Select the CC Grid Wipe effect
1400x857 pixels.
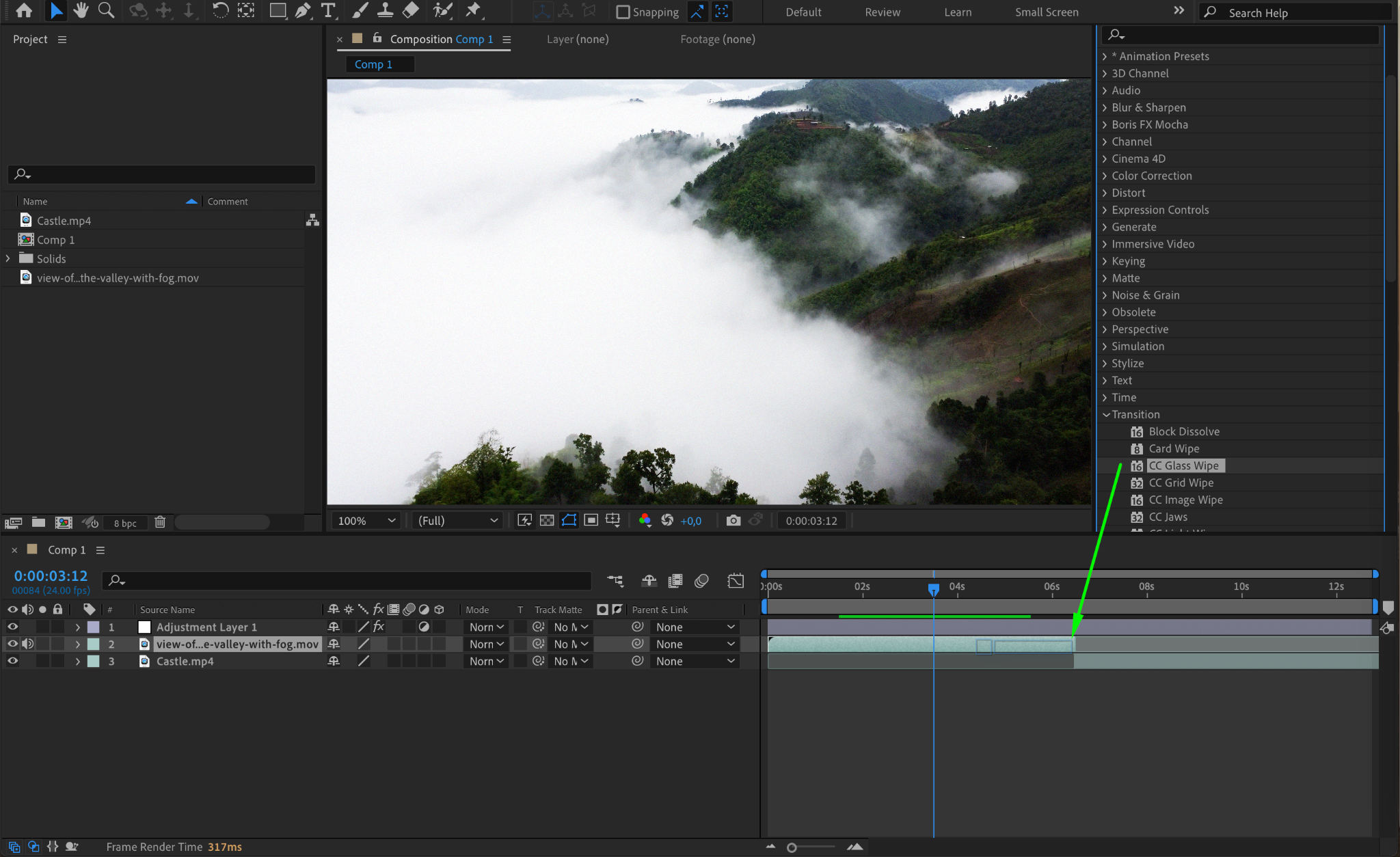coord(1181,482)
